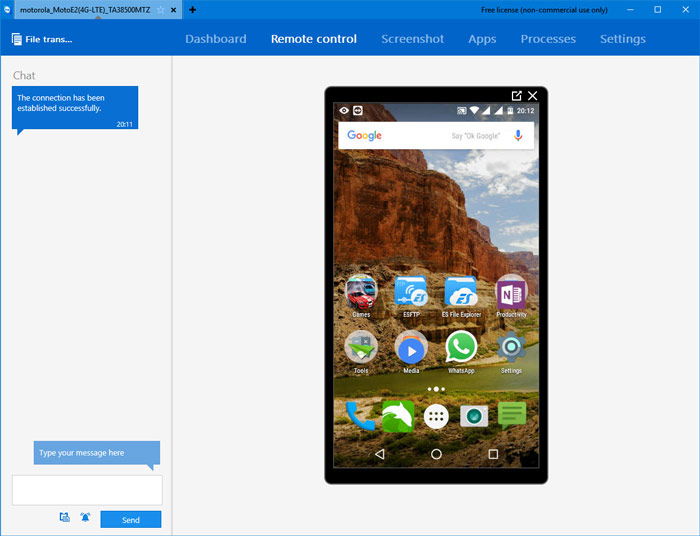Open the Processes tab
The height and width of the screenshot is (536, 700).
pyautogui.click(x=548, y=39)
